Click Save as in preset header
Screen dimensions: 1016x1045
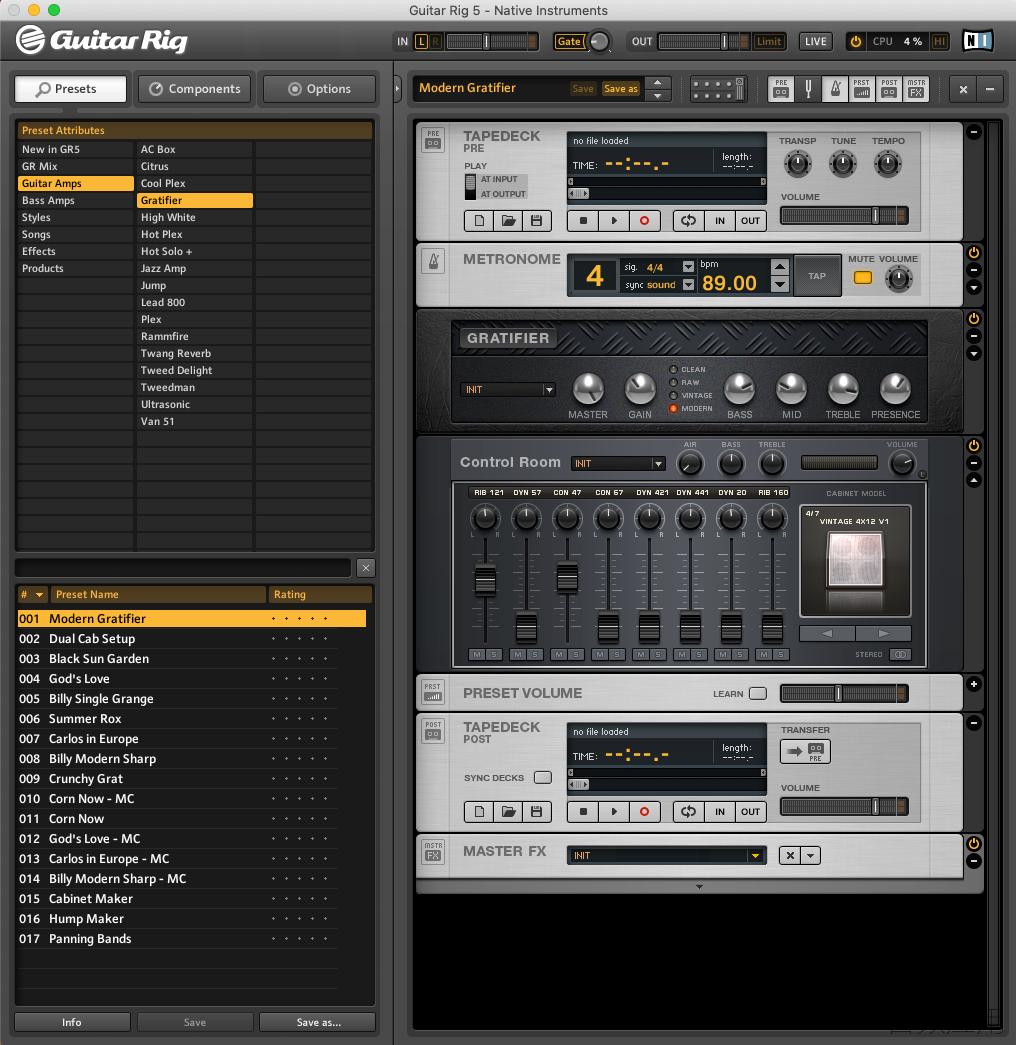[621, 89]
